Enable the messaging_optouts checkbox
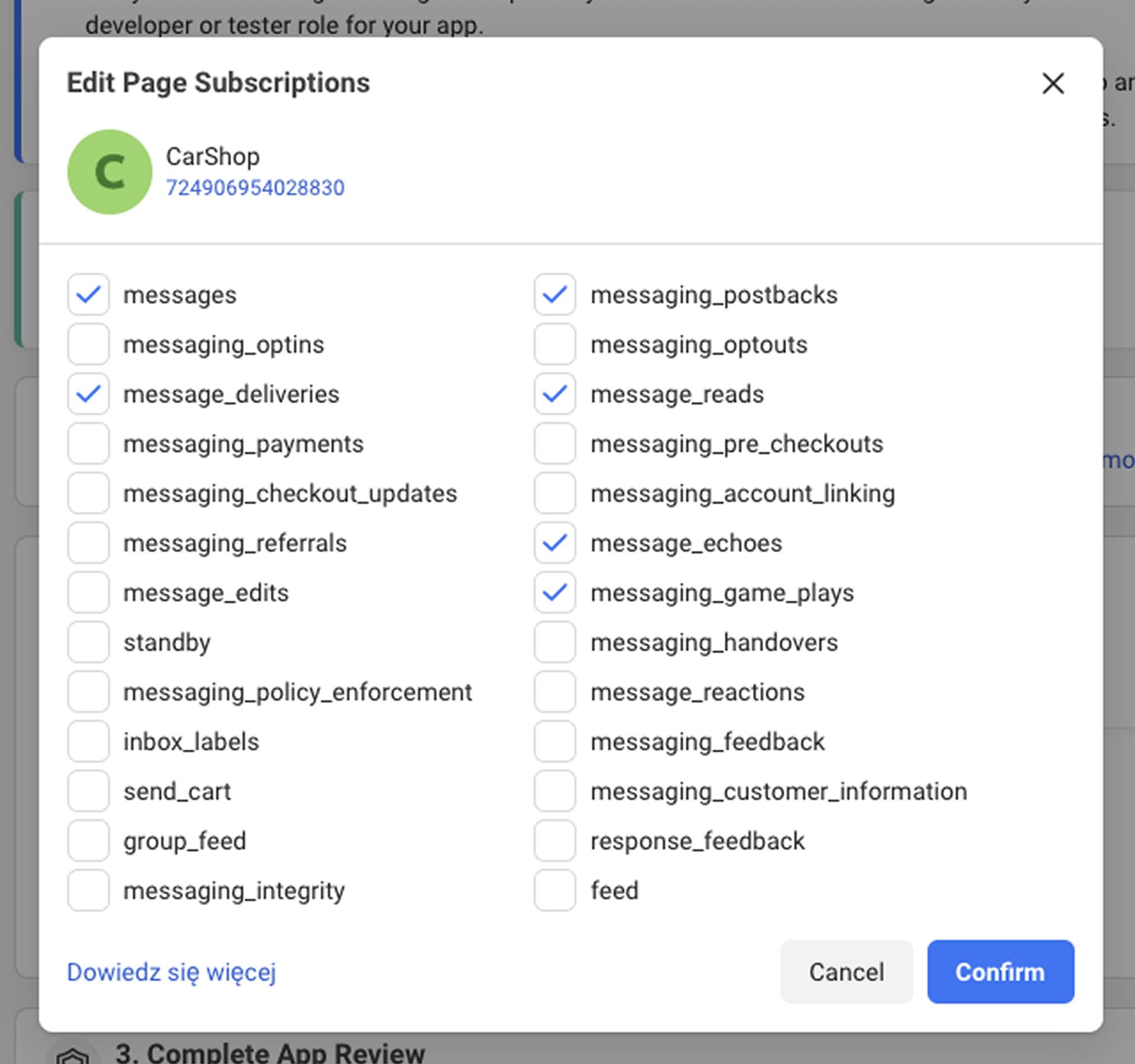Viewport: 1135px width, 1064px height. click(x=555, y=344)
